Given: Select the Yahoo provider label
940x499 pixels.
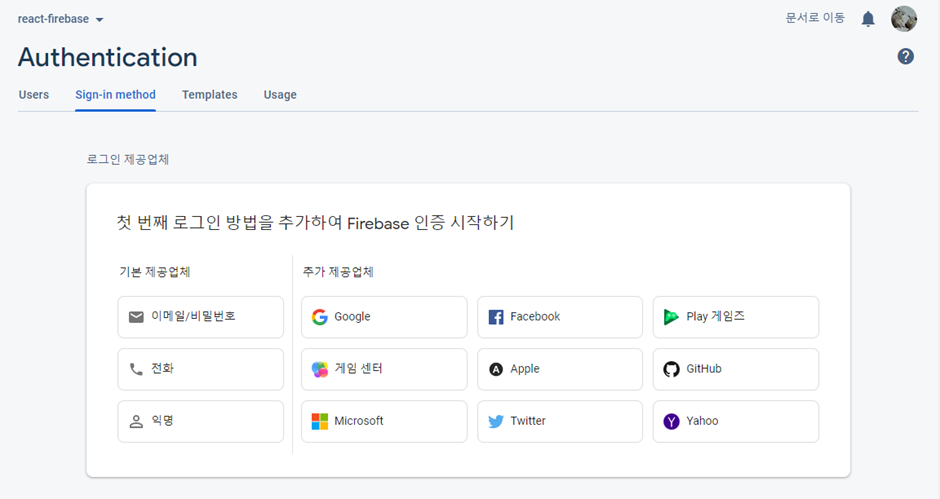Looking at the screenshot, I should click(x=702, y=421).
